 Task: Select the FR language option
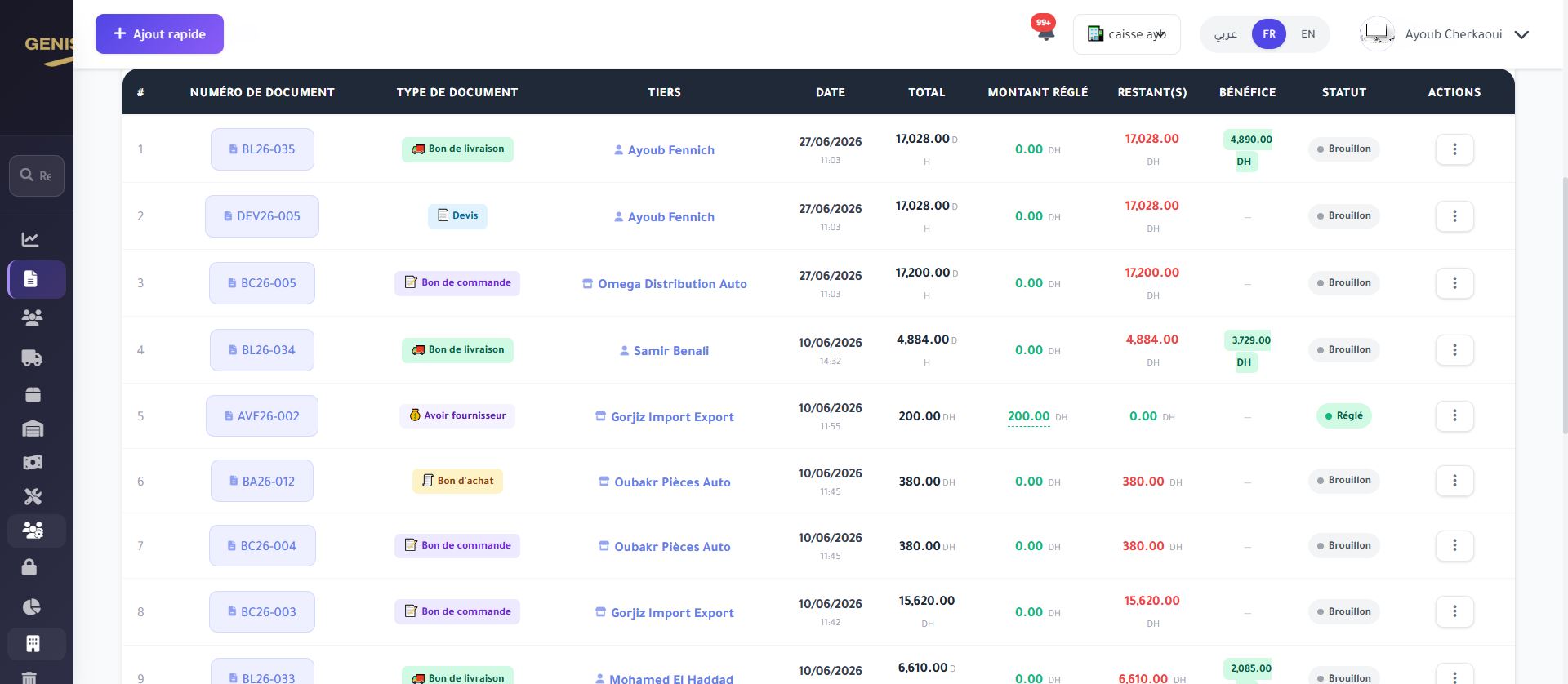click(1268, 34)
